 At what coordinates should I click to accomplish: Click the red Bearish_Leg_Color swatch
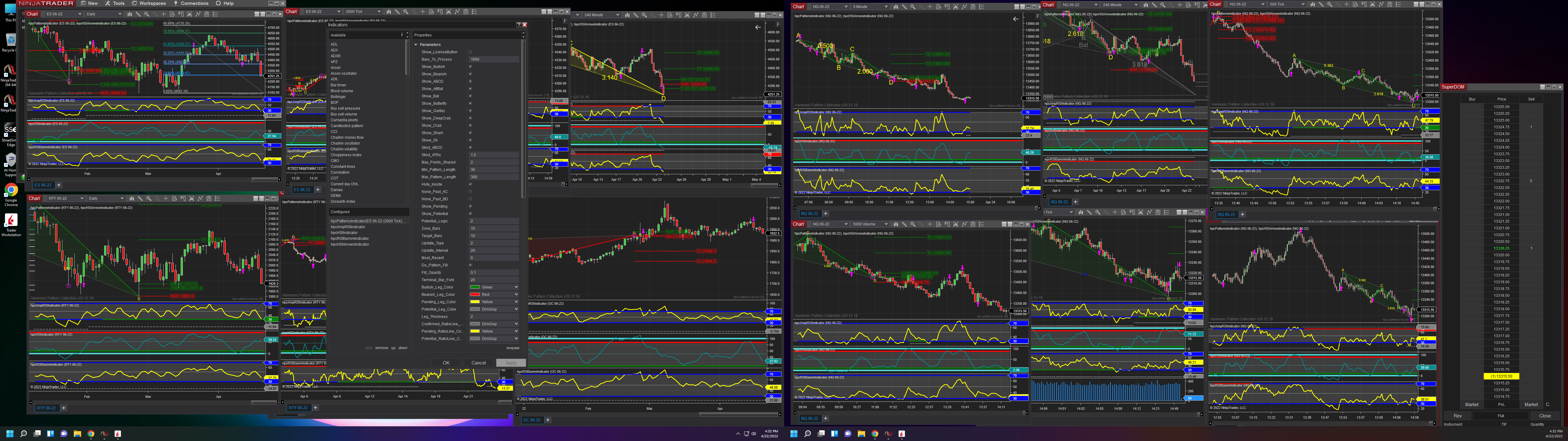[475, 294]
